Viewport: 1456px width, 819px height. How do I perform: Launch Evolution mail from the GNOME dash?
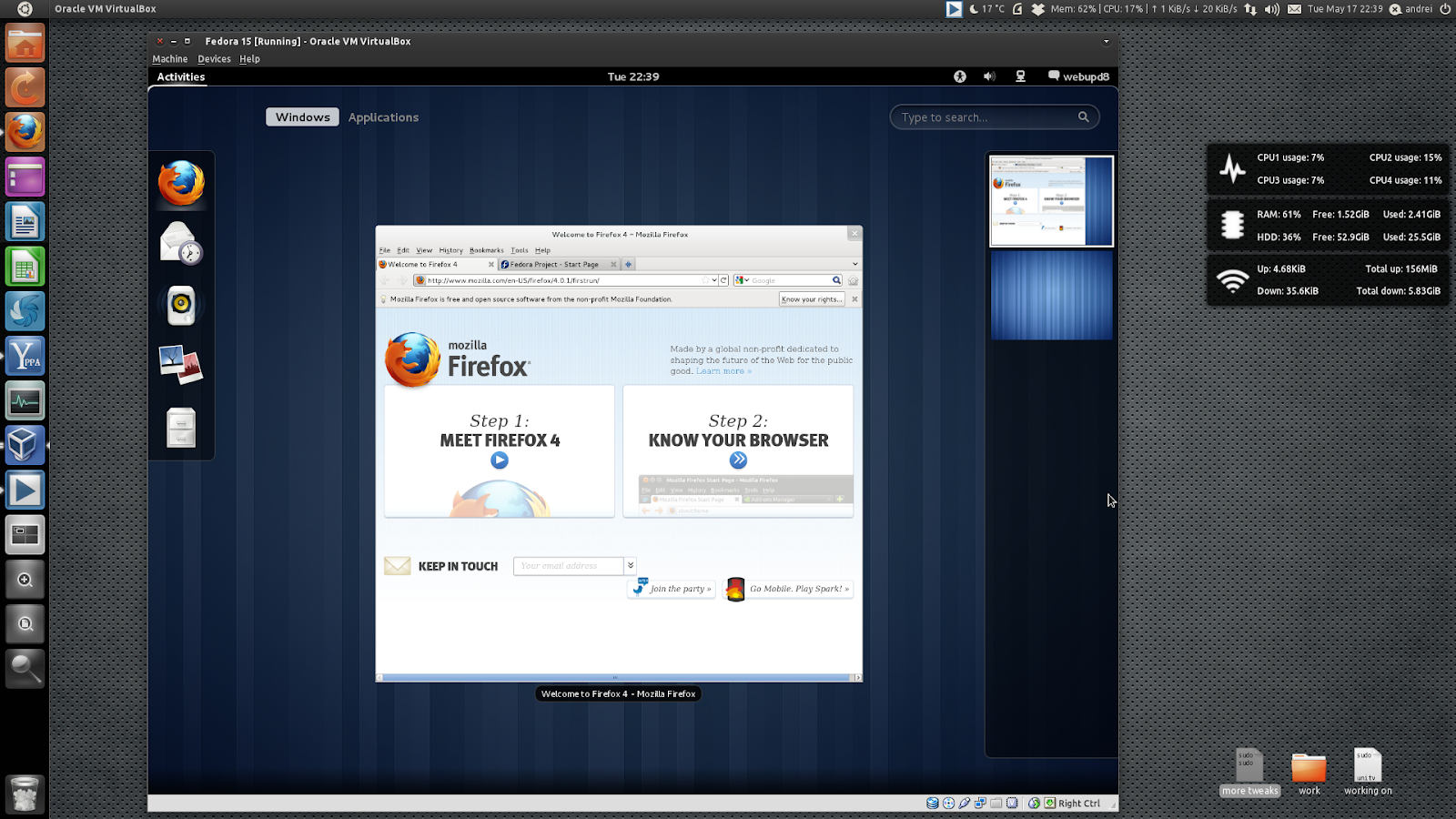click(x=181, y=243)
